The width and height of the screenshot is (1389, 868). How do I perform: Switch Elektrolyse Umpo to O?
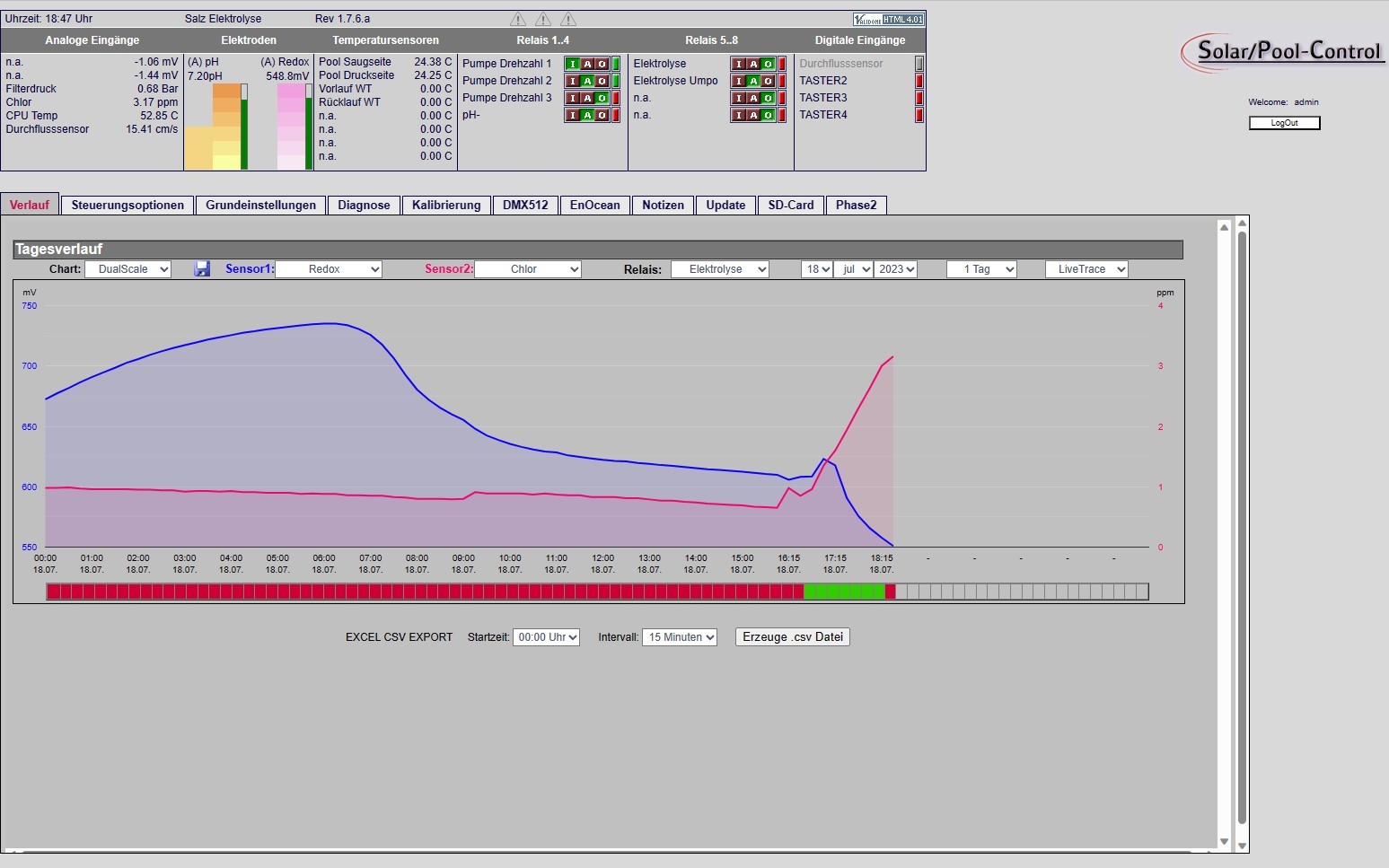coord(768,81)
